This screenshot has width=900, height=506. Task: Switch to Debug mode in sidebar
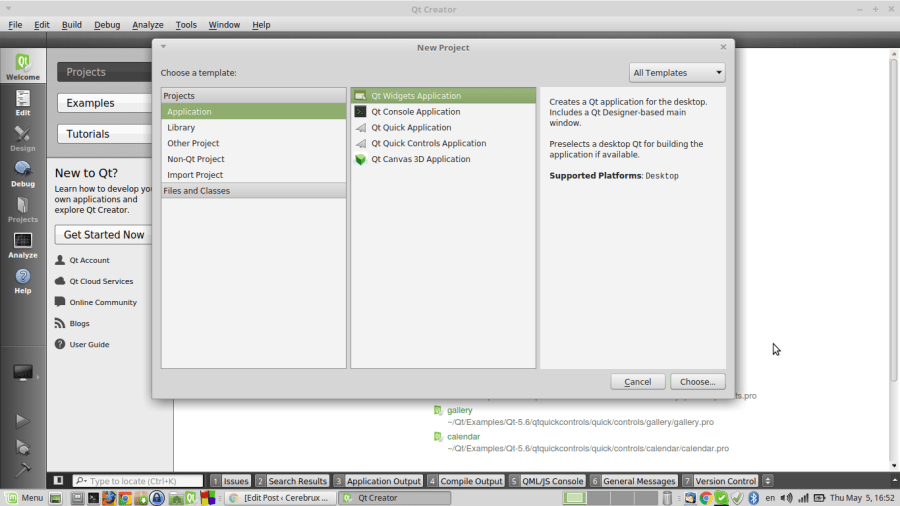(x=23, y=174)
